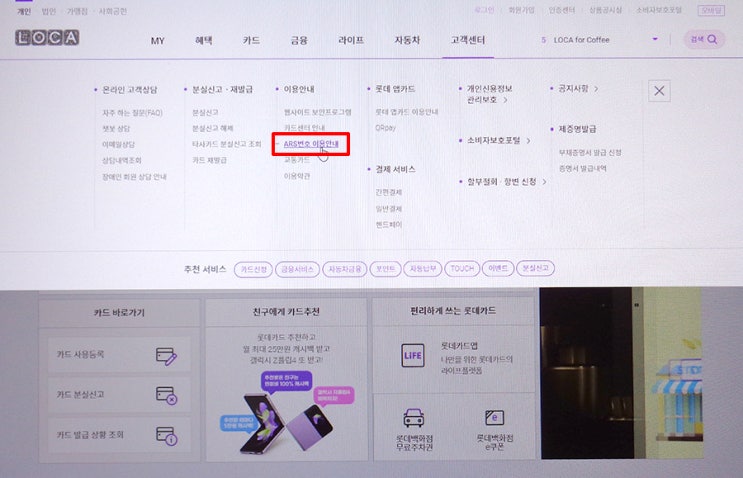Switch to the 가맹점 tab
The height and width of the screenshot is (478, 743).
click(77, 11)
